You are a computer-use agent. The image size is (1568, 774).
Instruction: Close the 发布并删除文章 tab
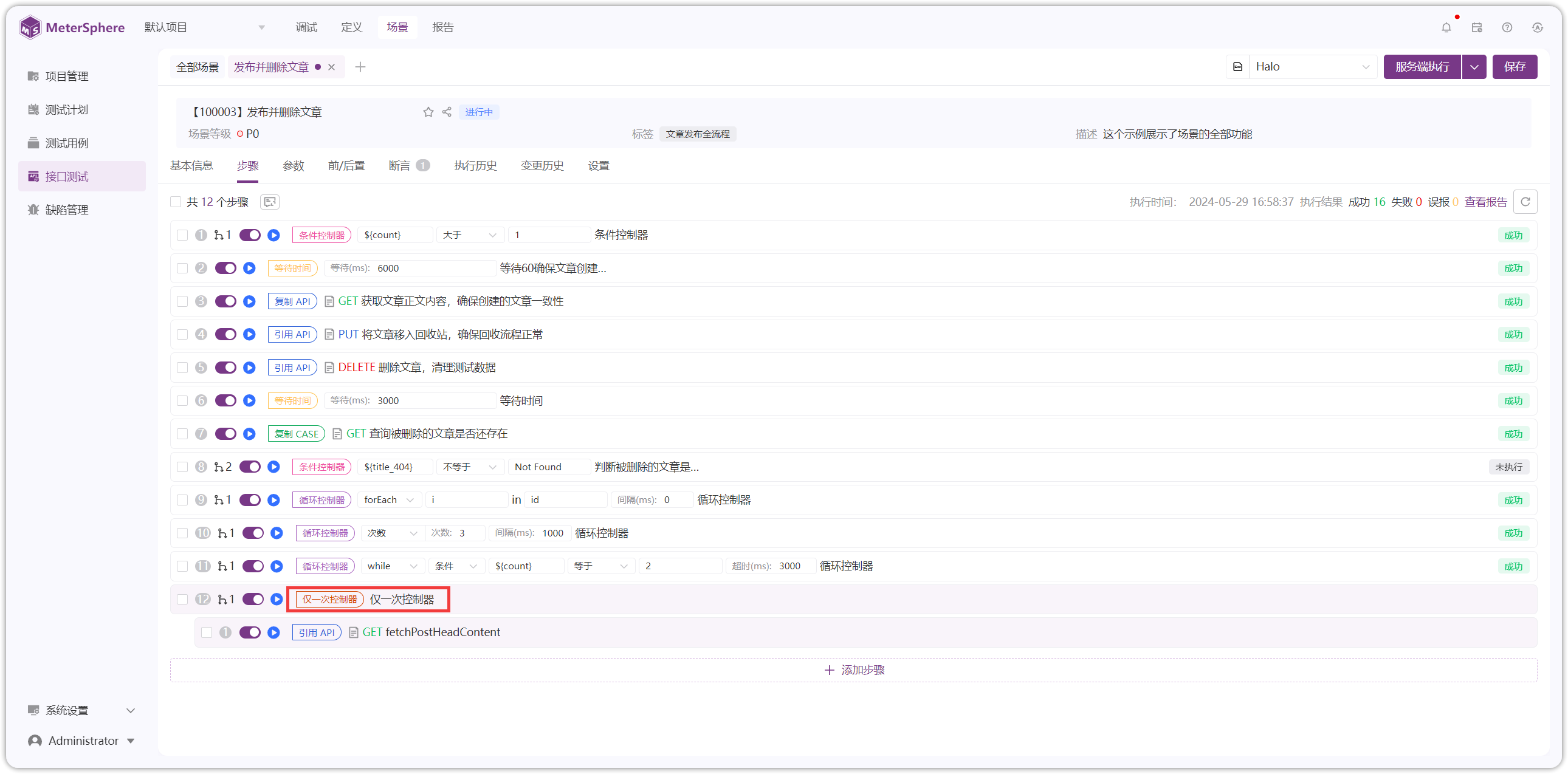[332, 67]
